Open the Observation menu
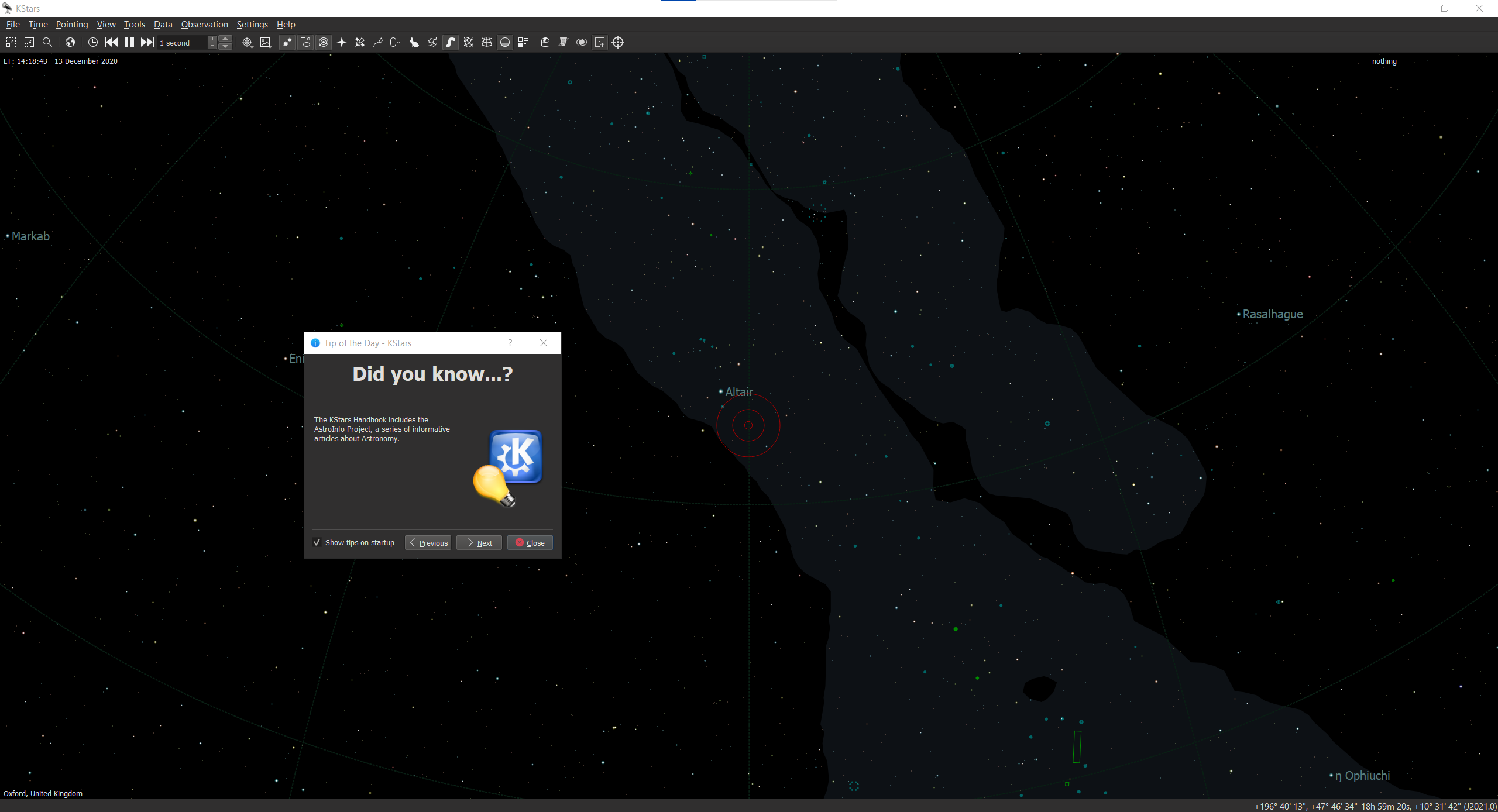The height and width of the screenshot is (812, 1498). 204,25
